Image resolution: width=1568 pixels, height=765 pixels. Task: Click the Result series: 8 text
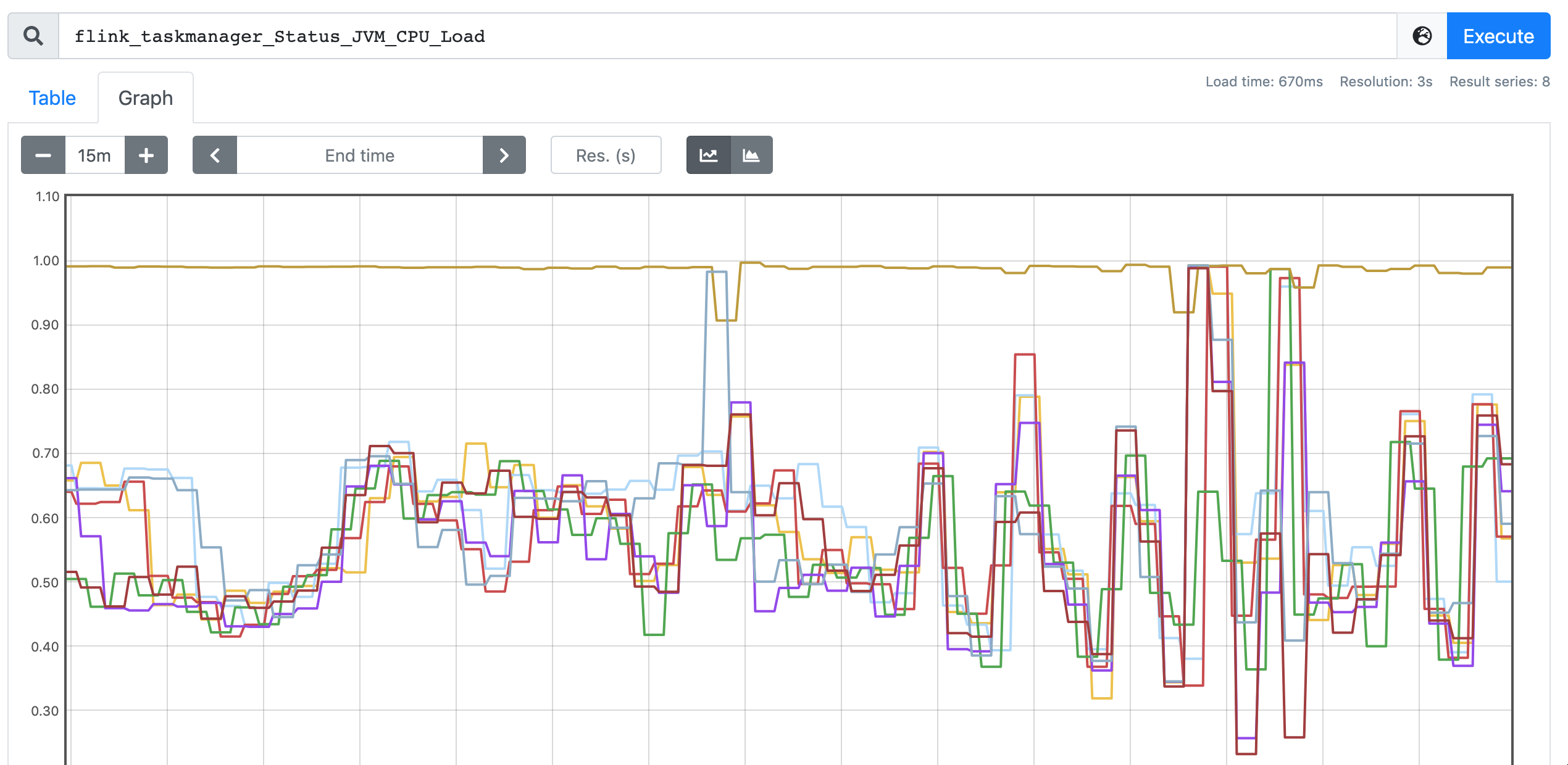click(x=1499, y=81)
